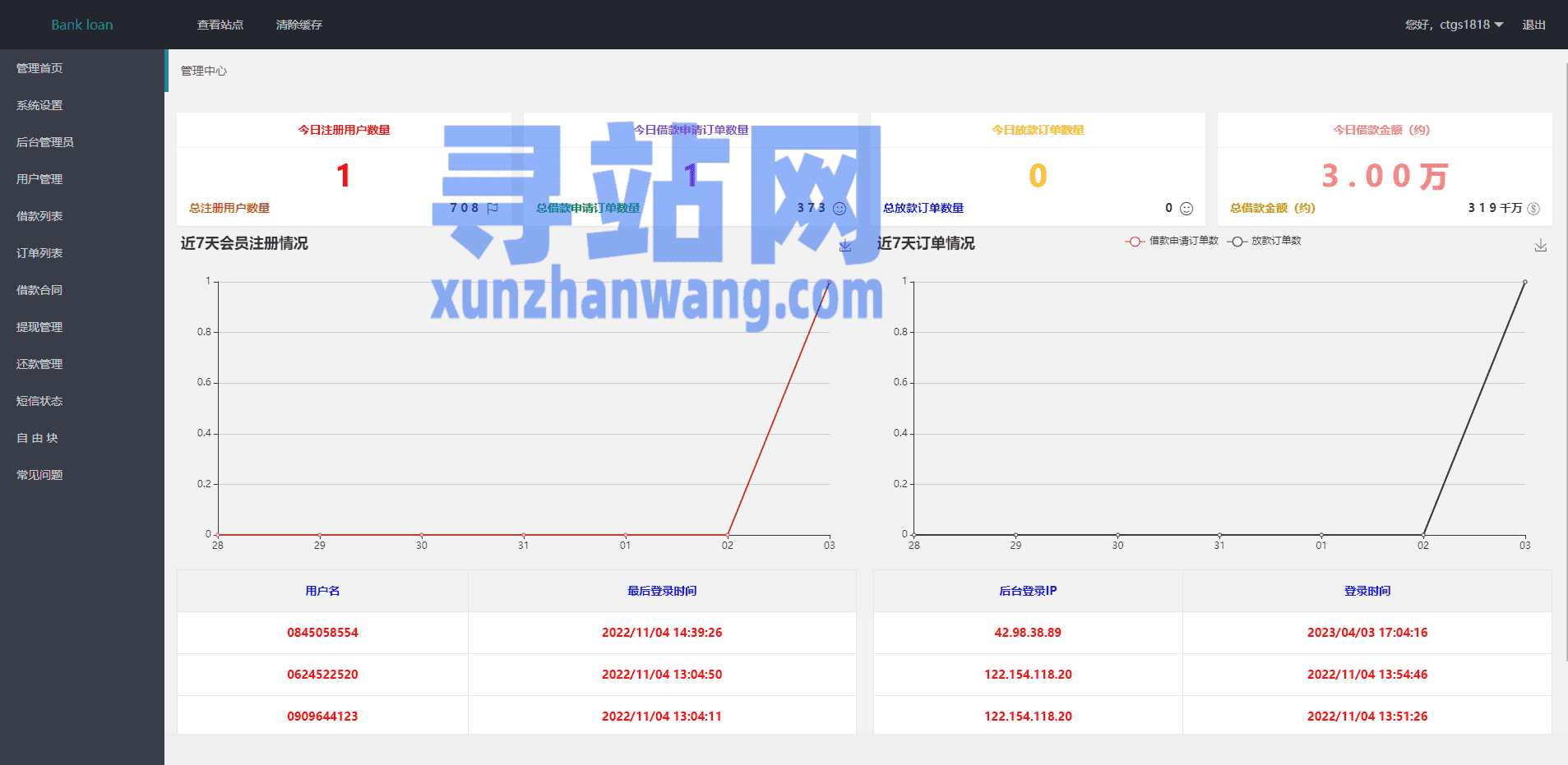Image resolution: width=1568 pixels, height=765 pixels.
Task: Click smiley icon next to total disbursed orders
Action: (x=1186, y=209)
